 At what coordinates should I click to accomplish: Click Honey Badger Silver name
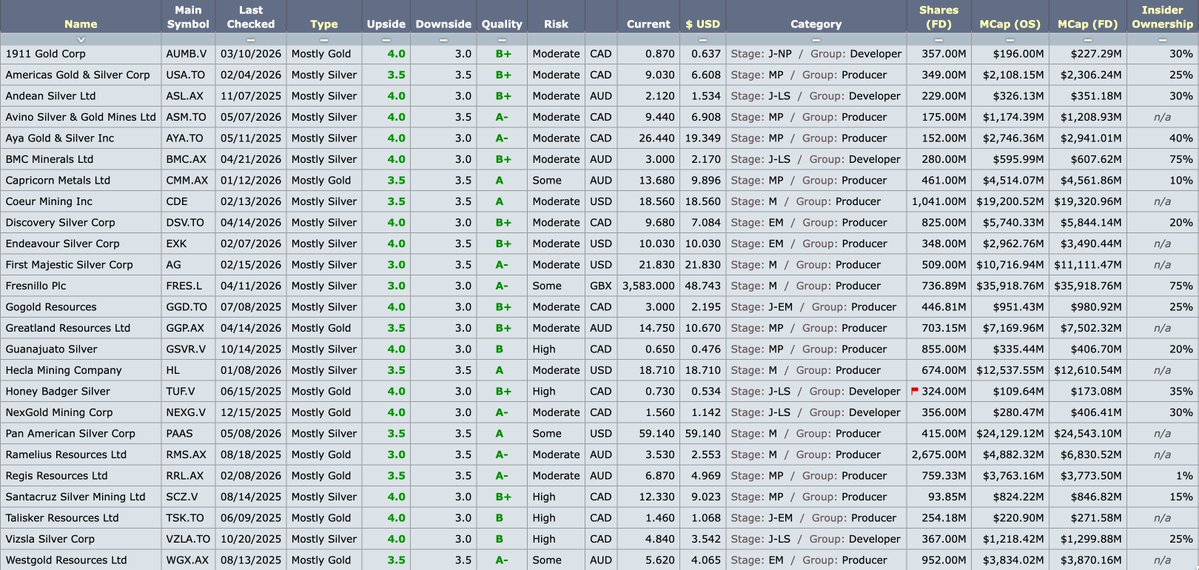(57, 391)
